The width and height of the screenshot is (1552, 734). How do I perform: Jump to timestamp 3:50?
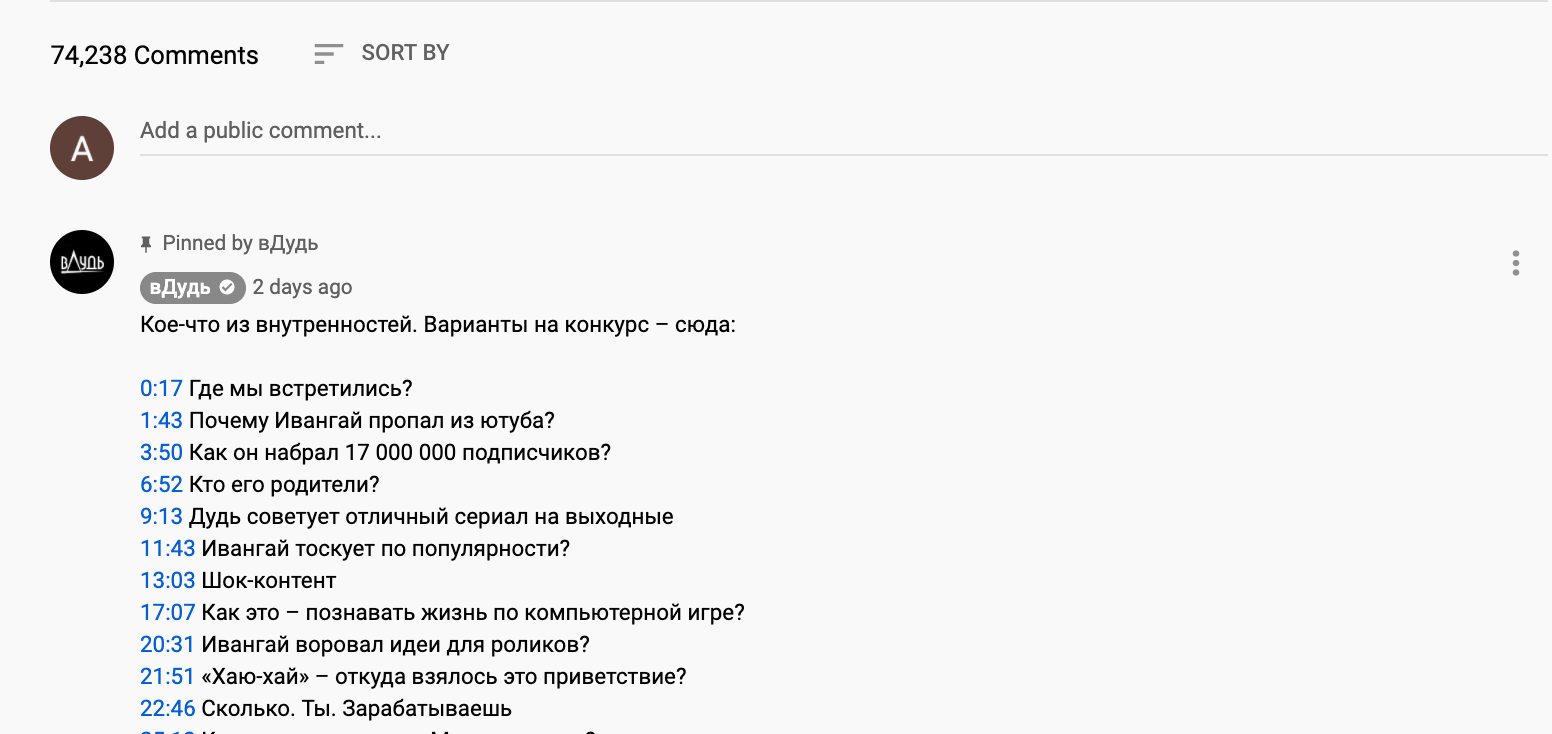[161, 453]
